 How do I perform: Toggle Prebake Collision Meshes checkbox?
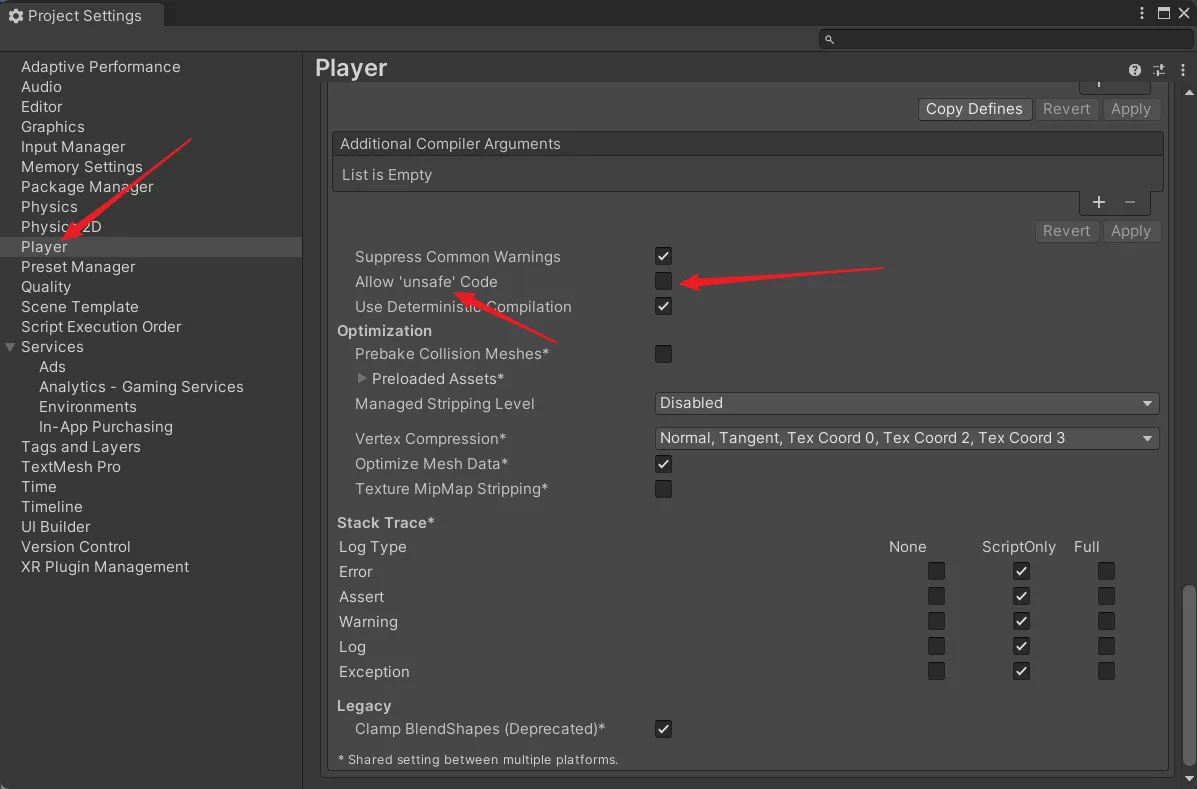coord(663,353)
